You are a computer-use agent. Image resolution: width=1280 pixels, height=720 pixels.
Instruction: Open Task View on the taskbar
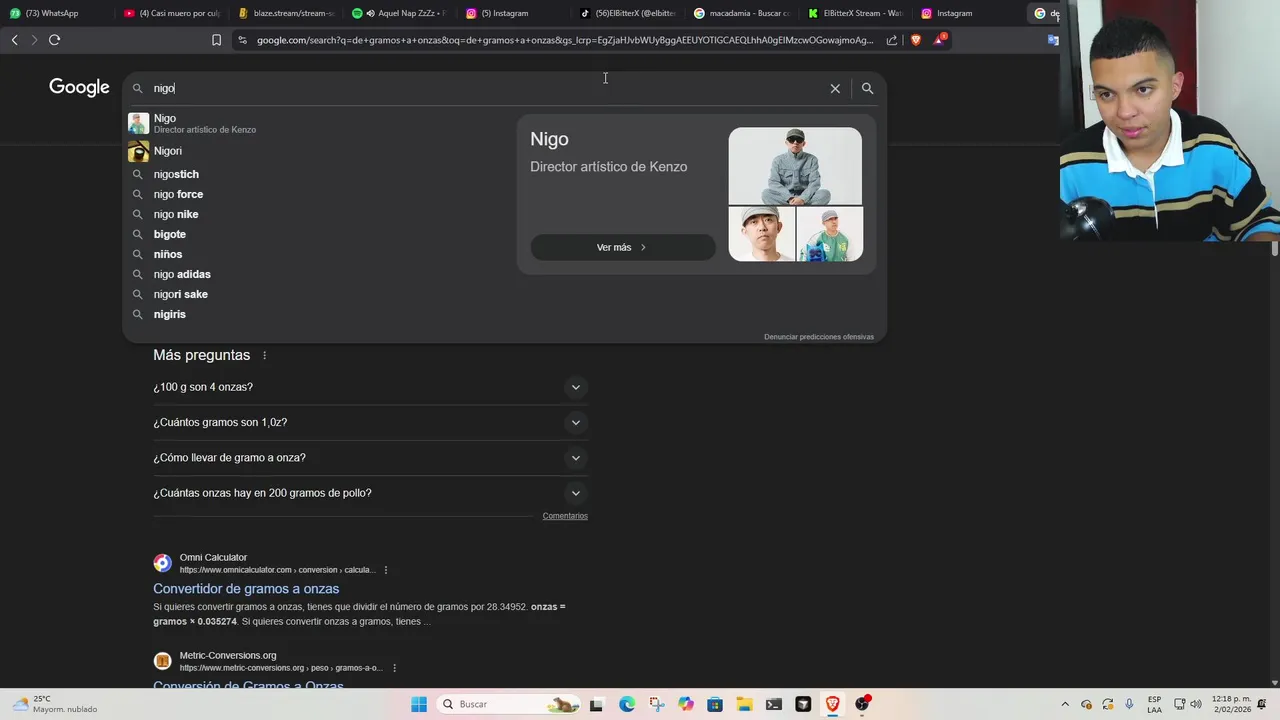click(x=596, y=704)
